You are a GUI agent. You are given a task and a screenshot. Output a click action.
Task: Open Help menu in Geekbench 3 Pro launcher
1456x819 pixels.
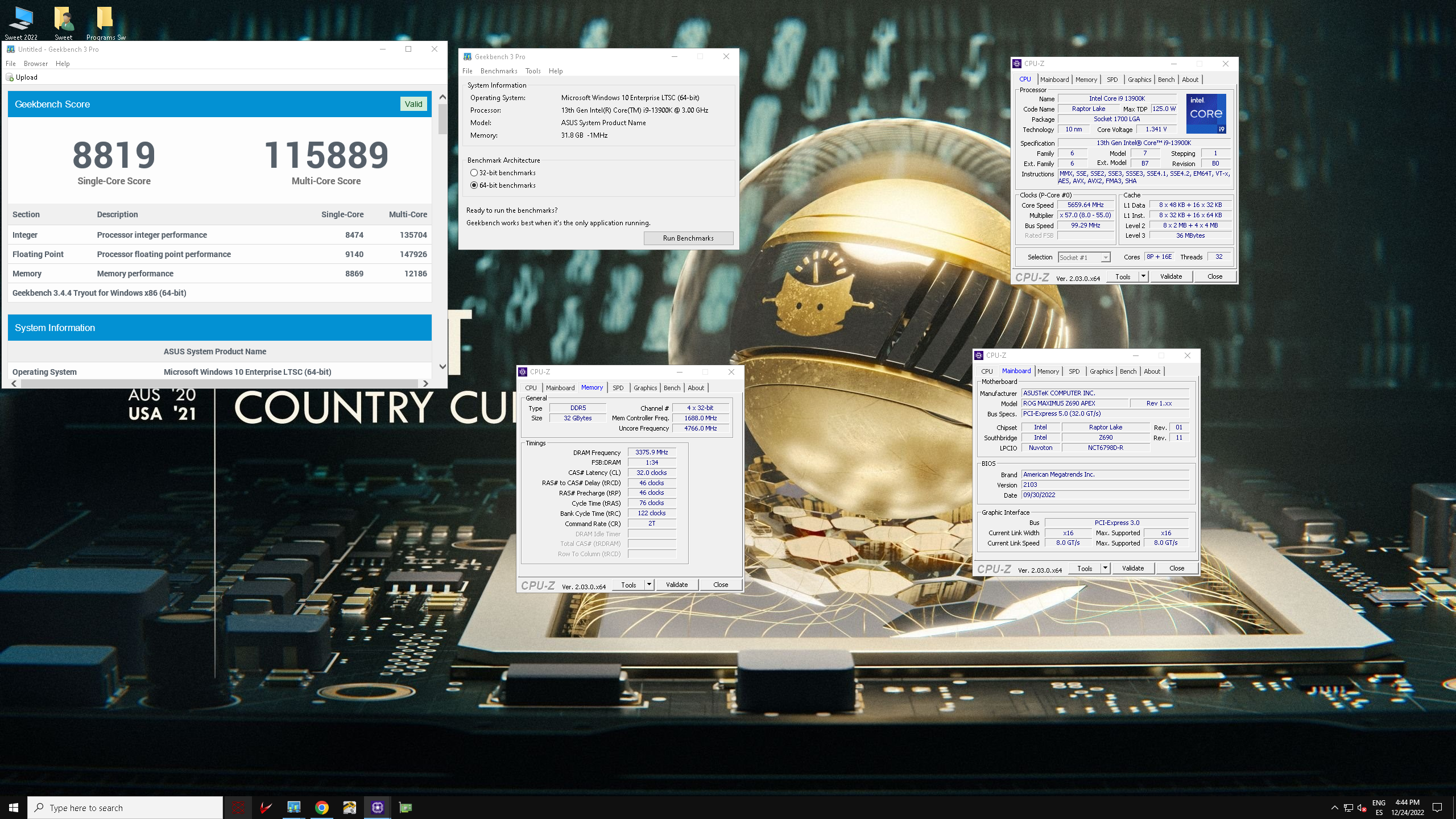[x=556, y=71]
